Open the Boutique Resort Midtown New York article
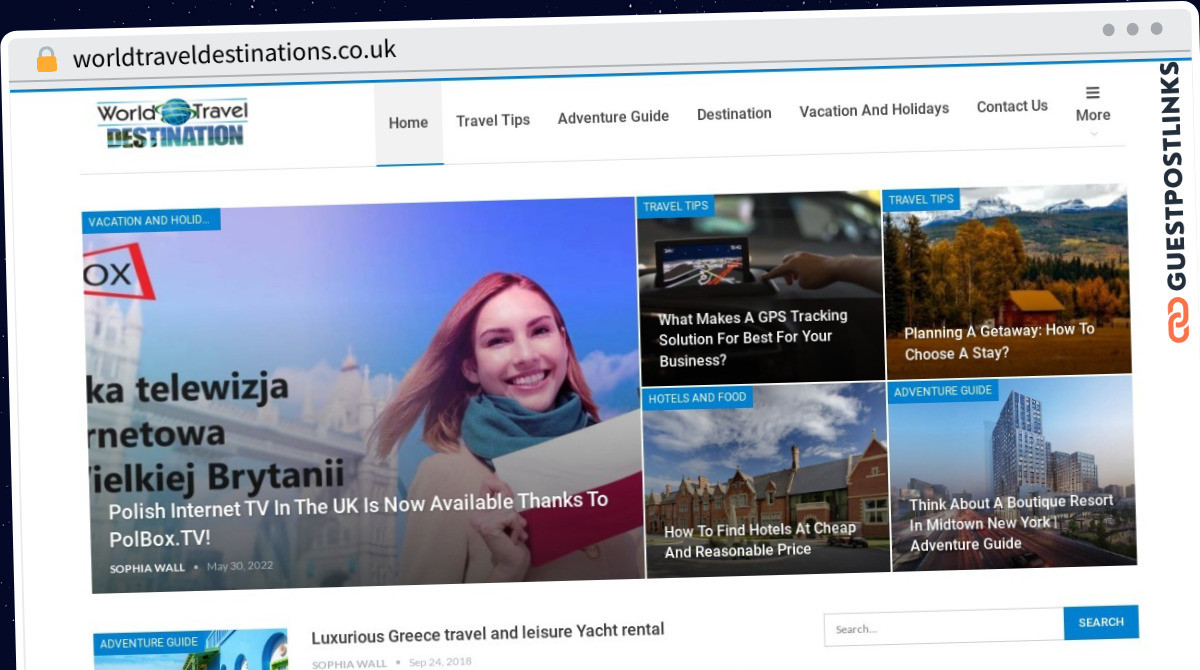 click(1011, 523)
